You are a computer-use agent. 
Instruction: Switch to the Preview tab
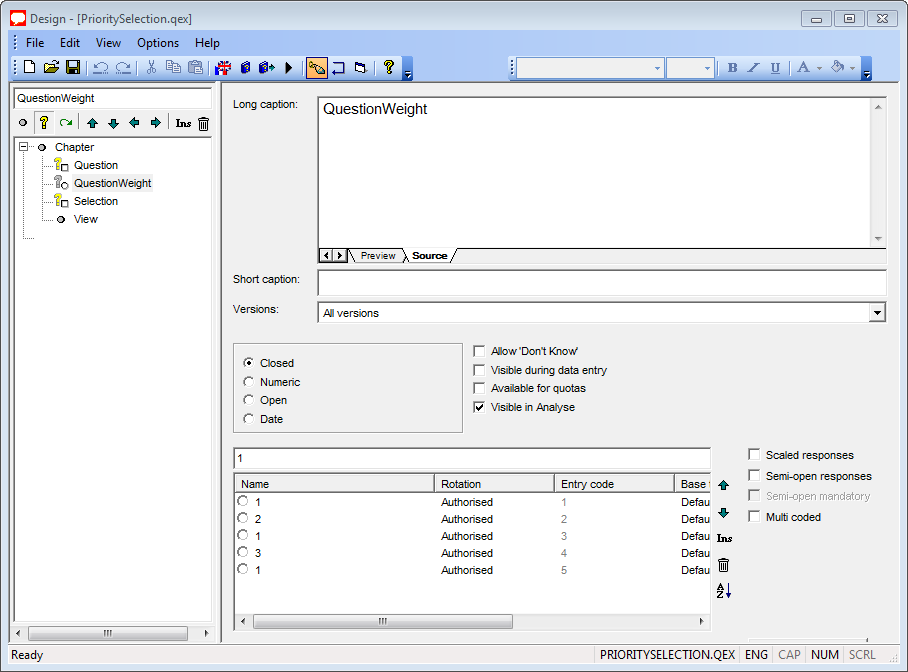(378, 256)
